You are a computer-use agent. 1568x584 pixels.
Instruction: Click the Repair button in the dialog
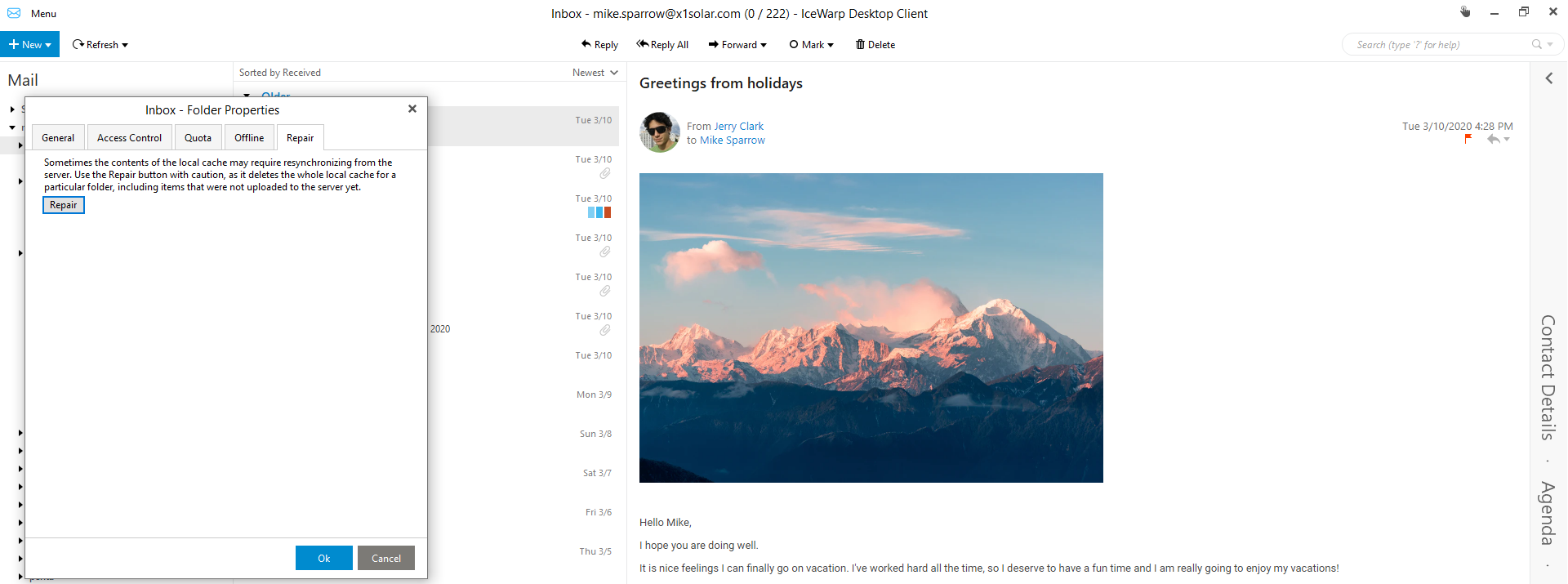(64, 205)
